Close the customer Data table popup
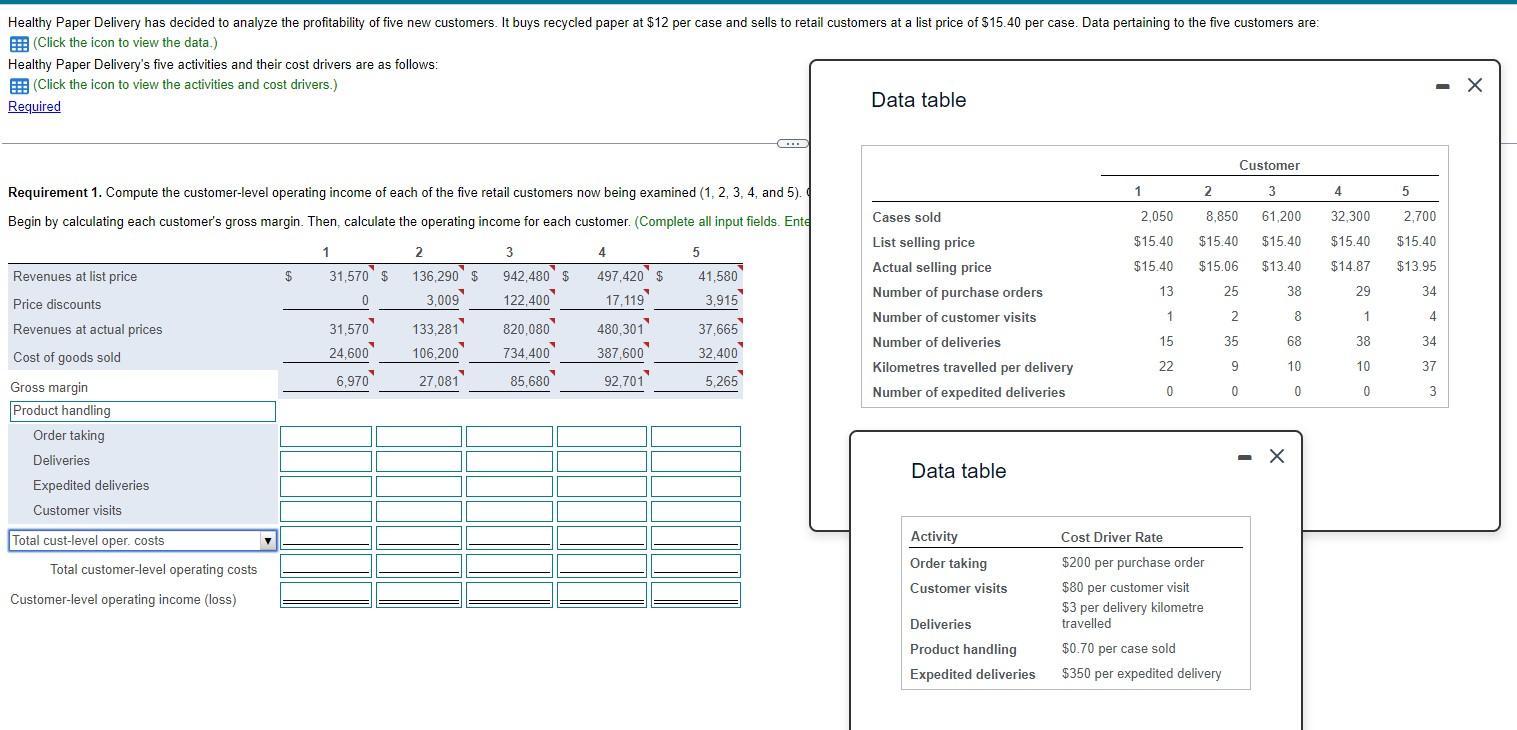1517x730 pixels. tap(1474, 85)
